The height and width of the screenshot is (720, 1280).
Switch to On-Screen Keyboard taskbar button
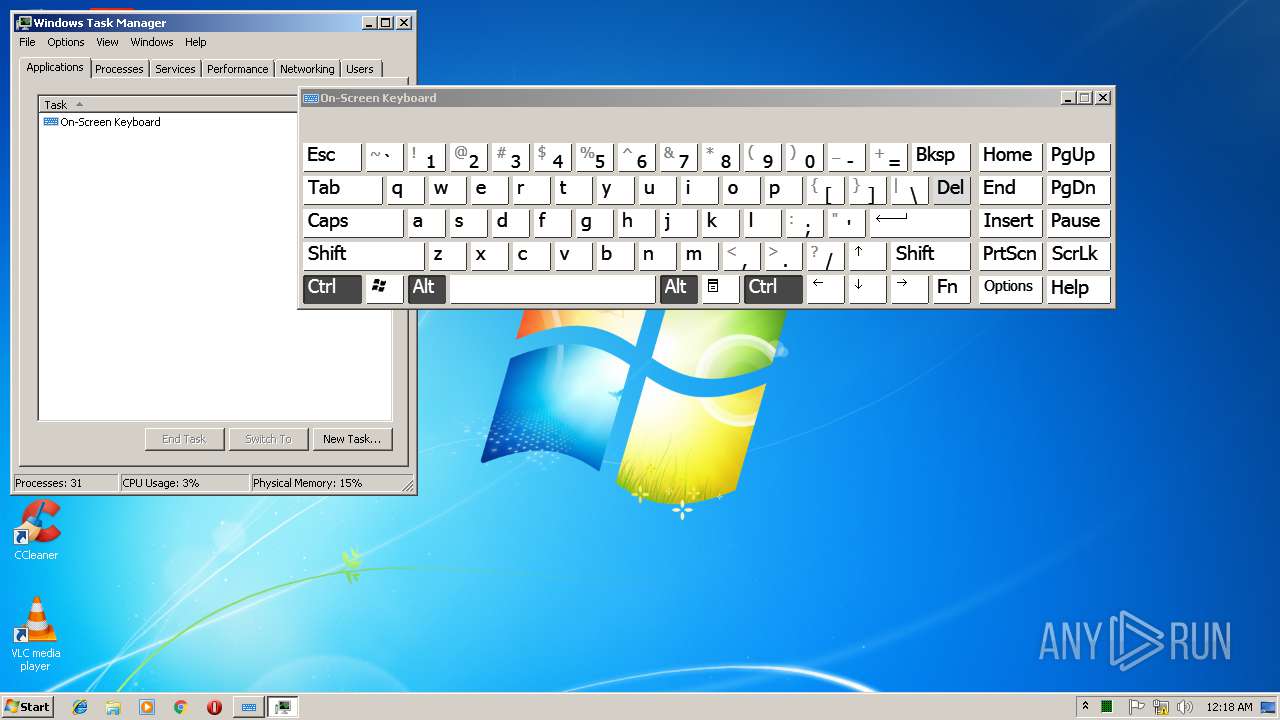[249, 707]
